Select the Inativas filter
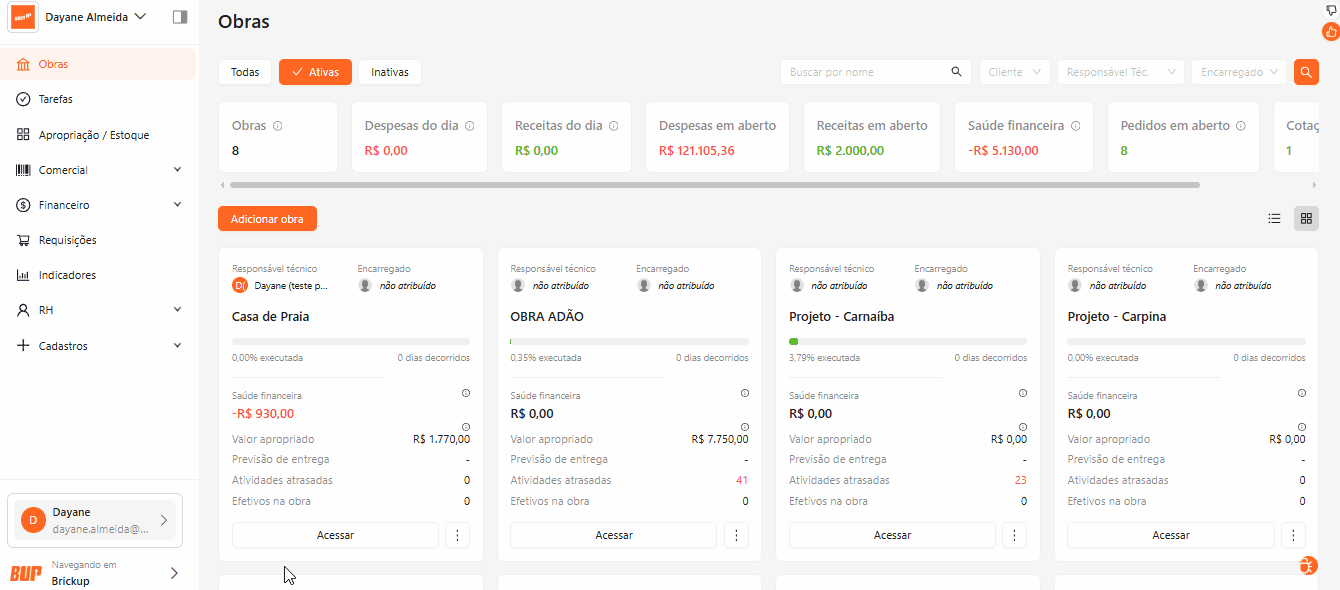This screenshot has width=1340, height=590. pyautogui.click(x=390, y=72)
